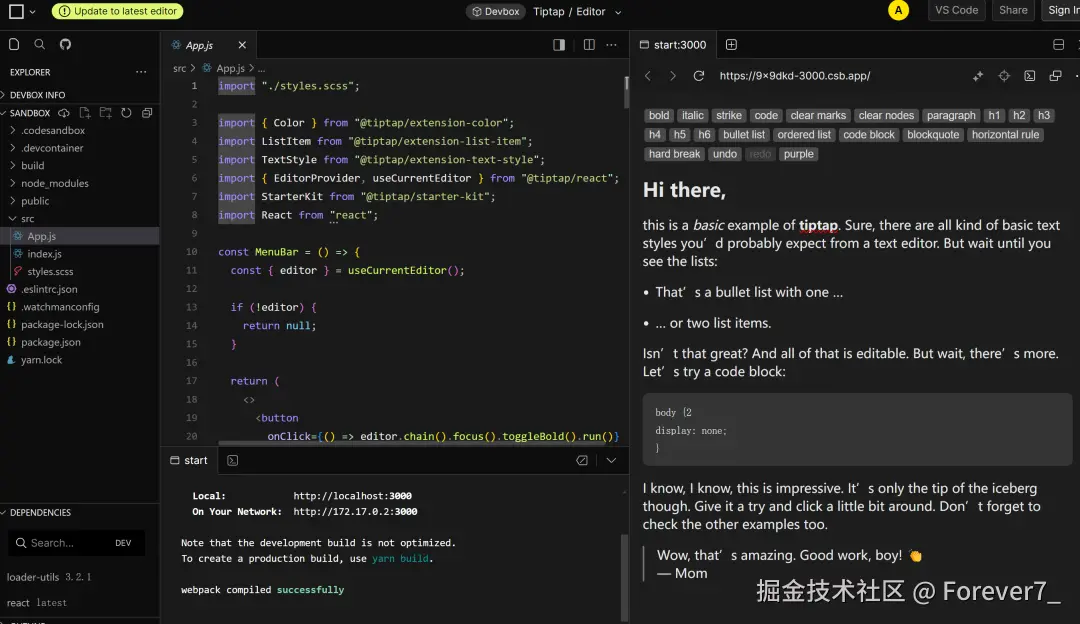Open the Explorer files icon in sidebar

14,45
